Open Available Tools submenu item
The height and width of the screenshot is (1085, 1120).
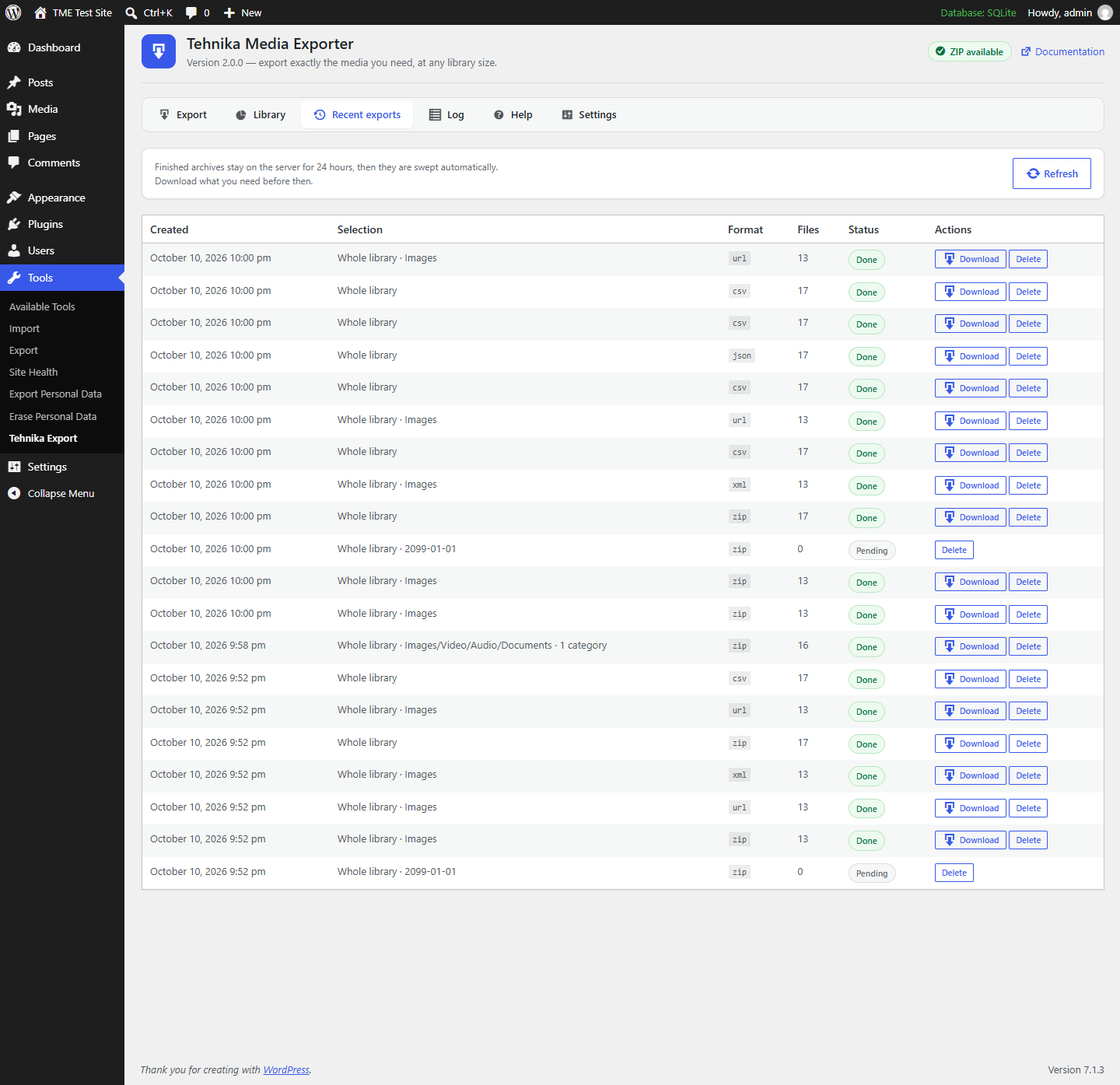[x=42, y=306]
